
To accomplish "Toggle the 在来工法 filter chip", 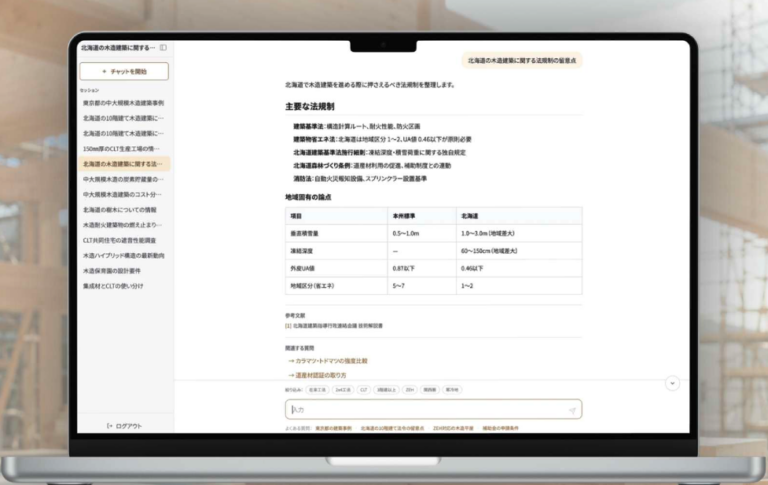I will point(317,390).
